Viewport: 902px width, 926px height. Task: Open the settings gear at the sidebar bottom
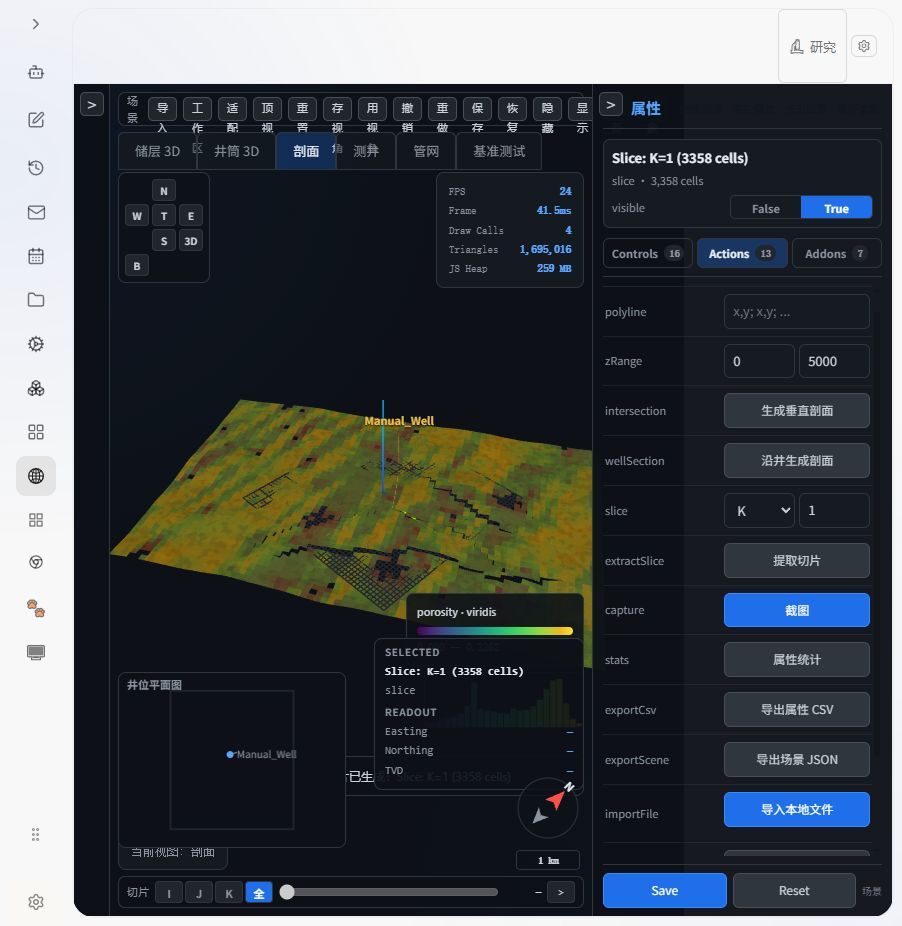[36, 902]
